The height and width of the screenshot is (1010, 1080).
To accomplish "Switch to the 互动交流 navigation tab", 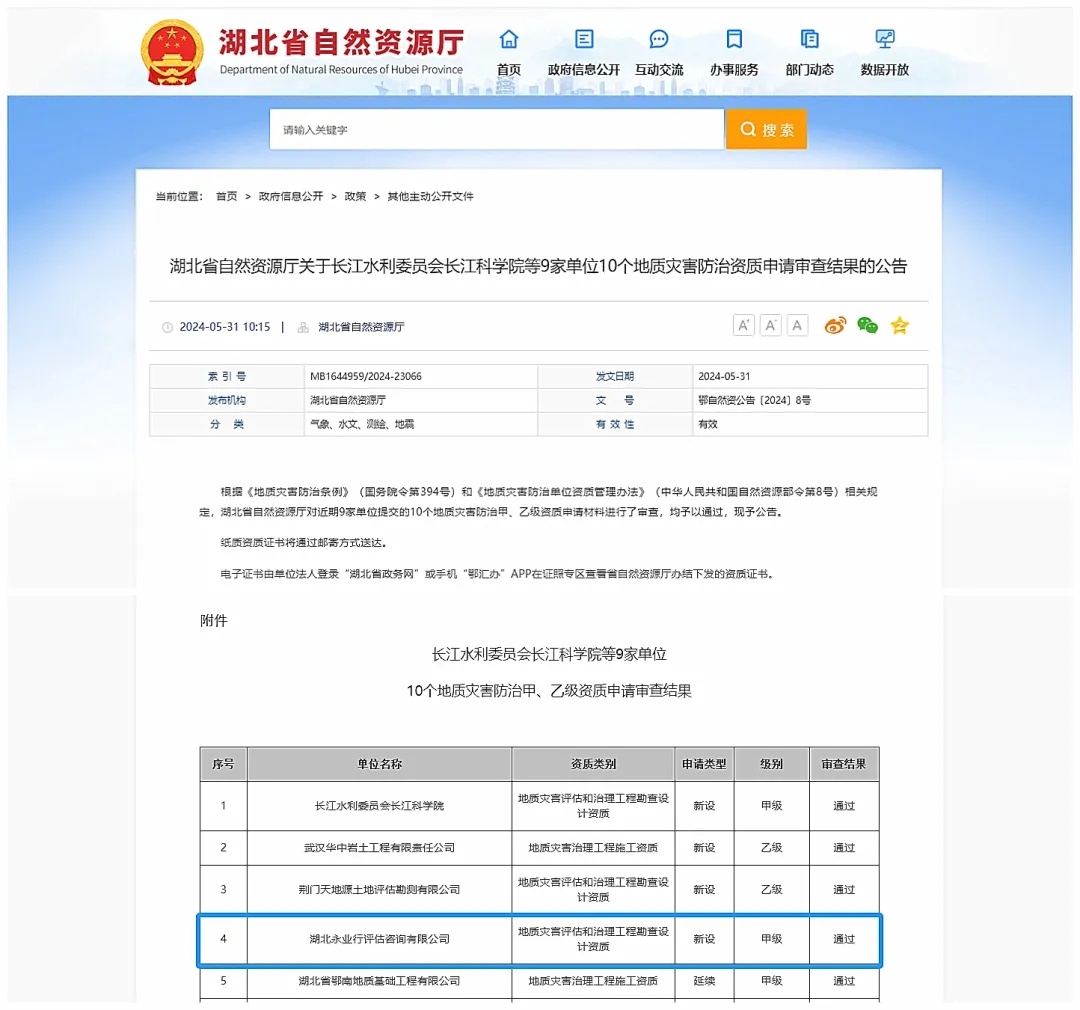I will pyautogui.click(x=658, y=70).
